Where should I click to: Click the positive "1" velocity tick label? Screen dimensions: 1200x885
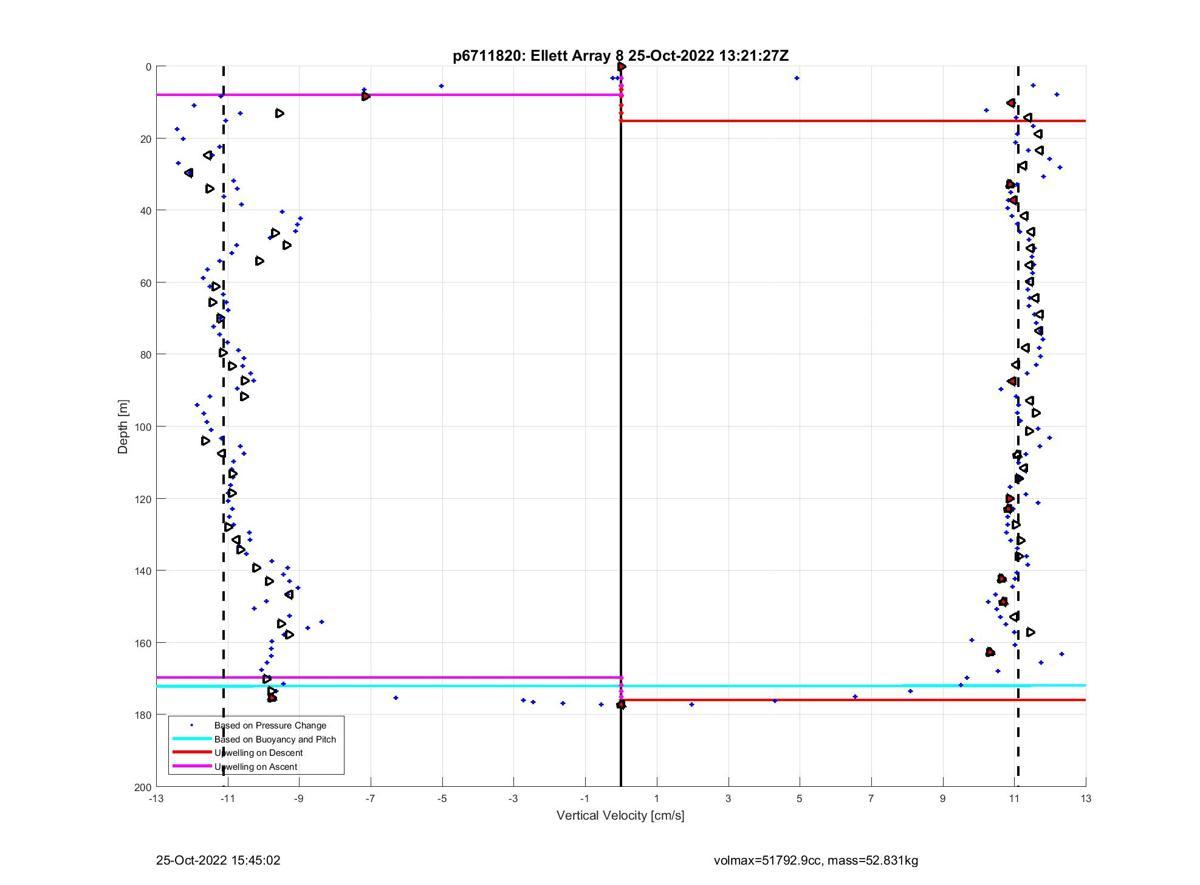point(657,798)
